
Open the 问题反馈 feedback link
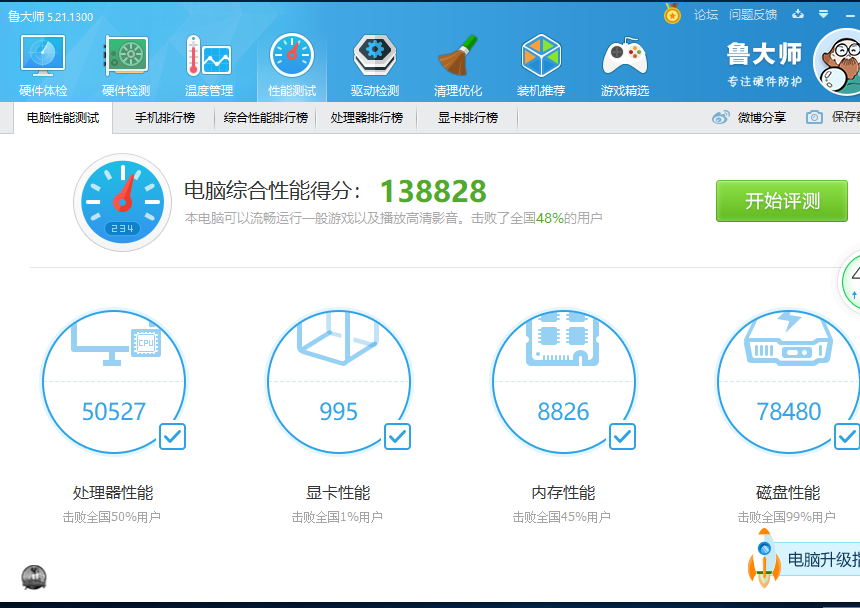(752, 15)
